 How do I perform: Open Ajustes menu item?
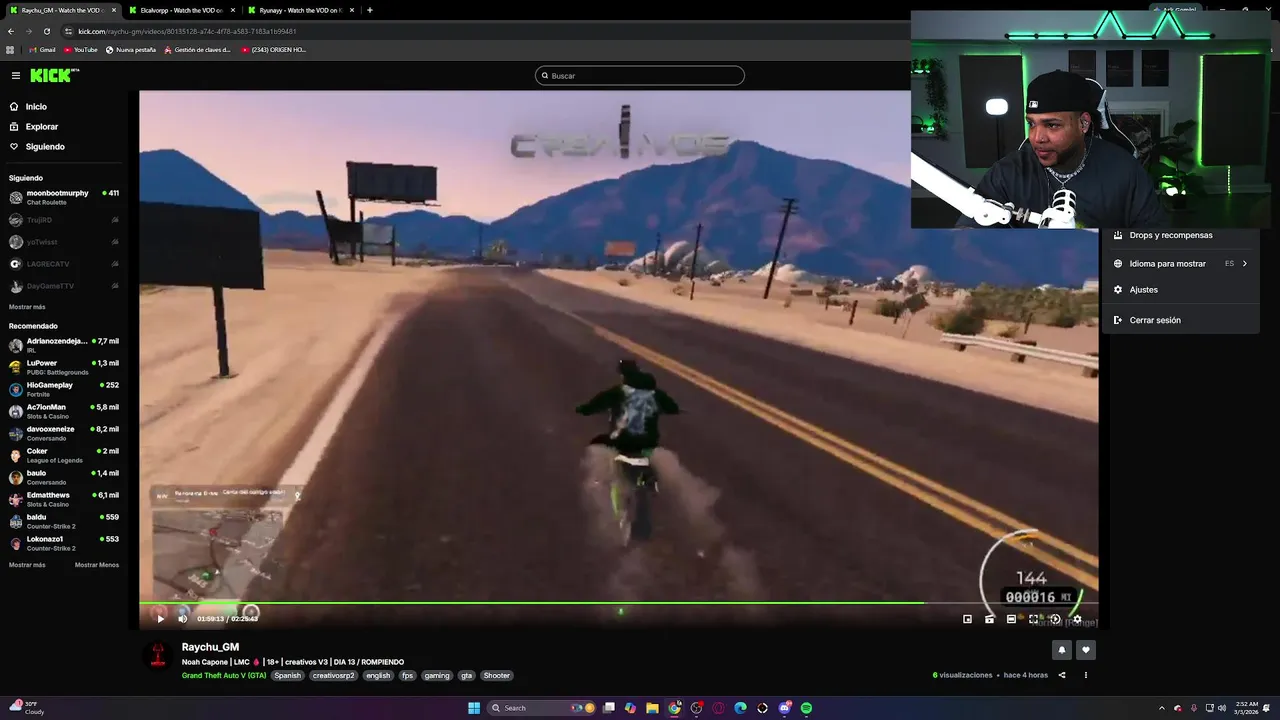coord(1180,290)
